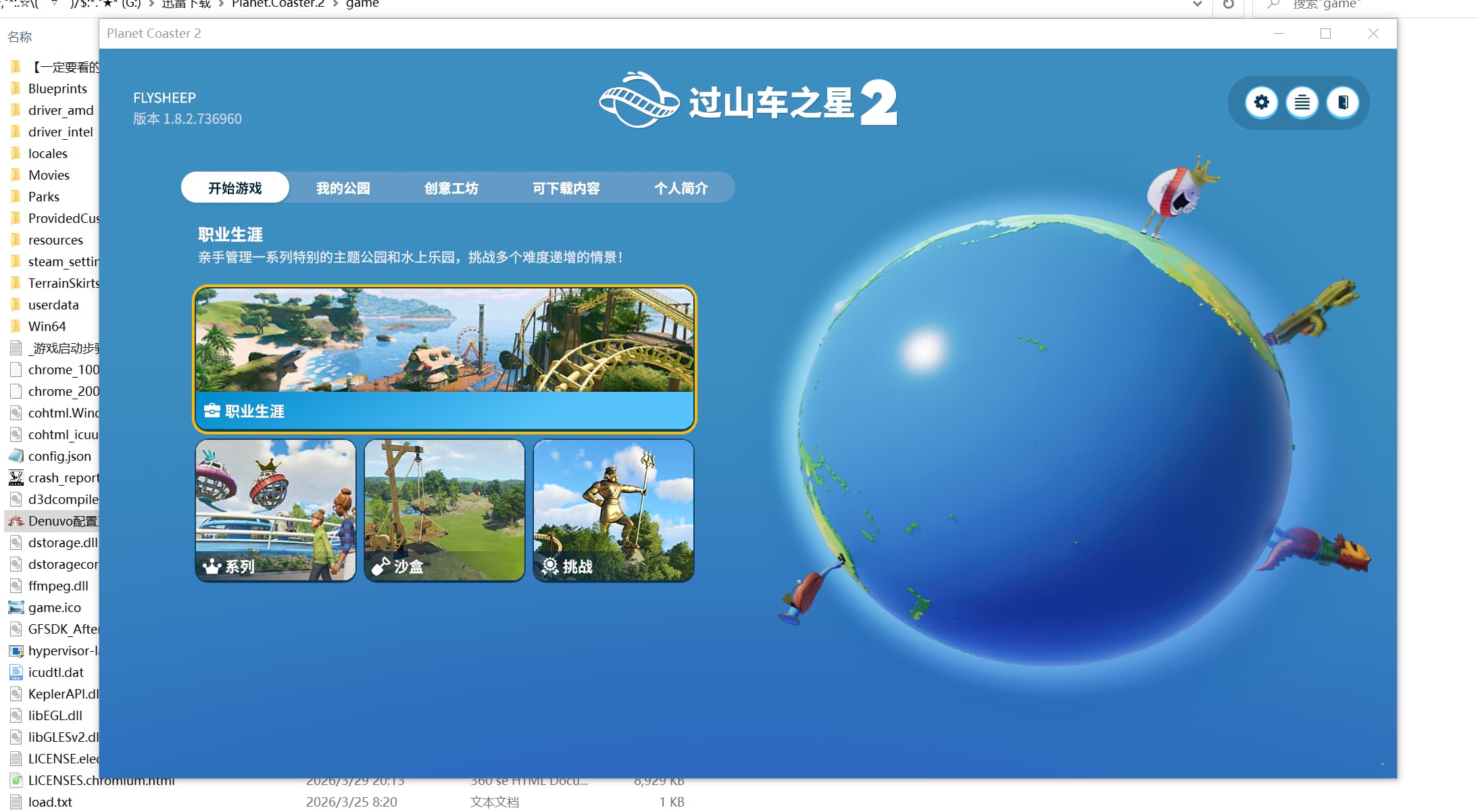Select the 开始游戏 tab

[235, 188]
